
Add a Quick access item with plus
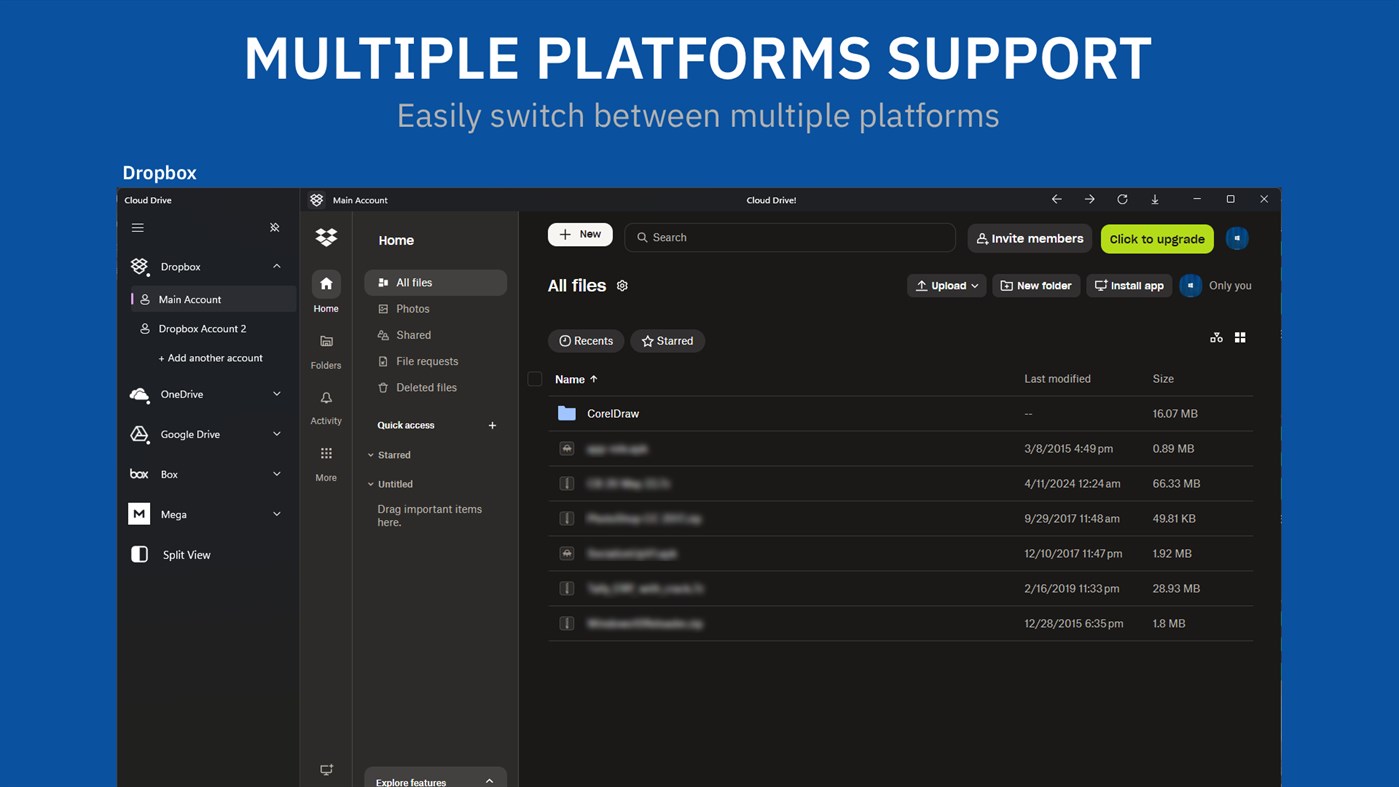click(492, 425)
